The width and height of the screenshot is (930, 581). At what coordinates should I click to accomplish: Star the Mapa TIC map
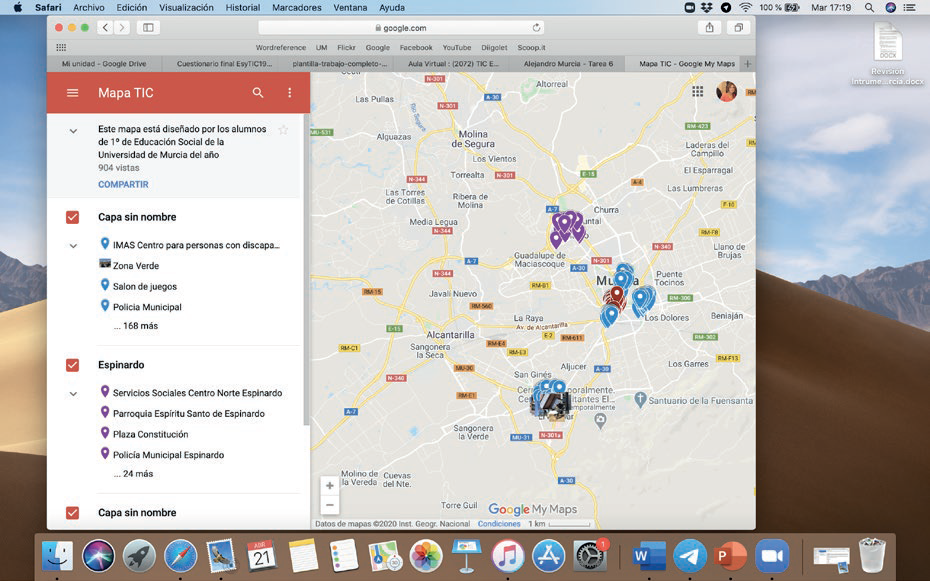(284, 130)
